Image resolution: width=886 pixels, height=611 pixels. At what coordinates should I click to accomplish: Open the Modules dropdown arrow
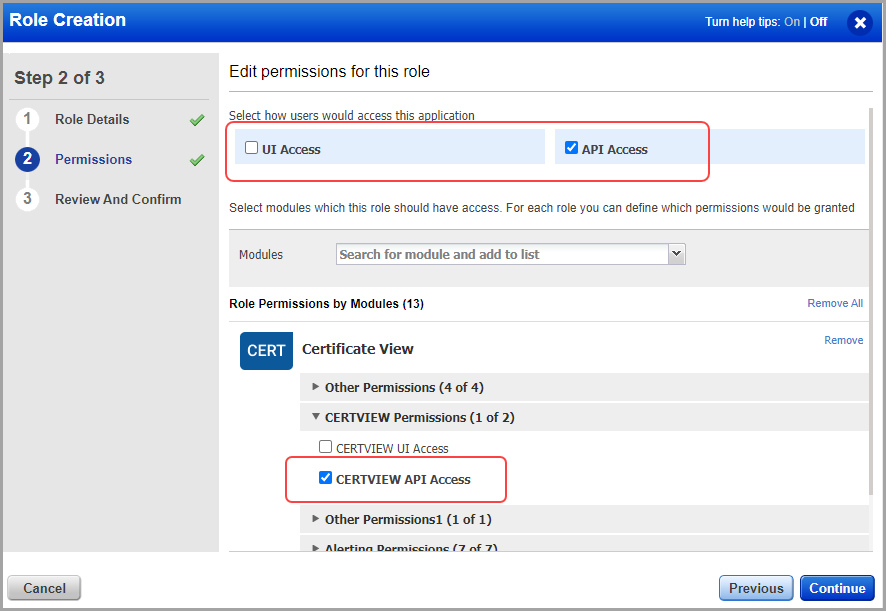click(x=677, y=254)
